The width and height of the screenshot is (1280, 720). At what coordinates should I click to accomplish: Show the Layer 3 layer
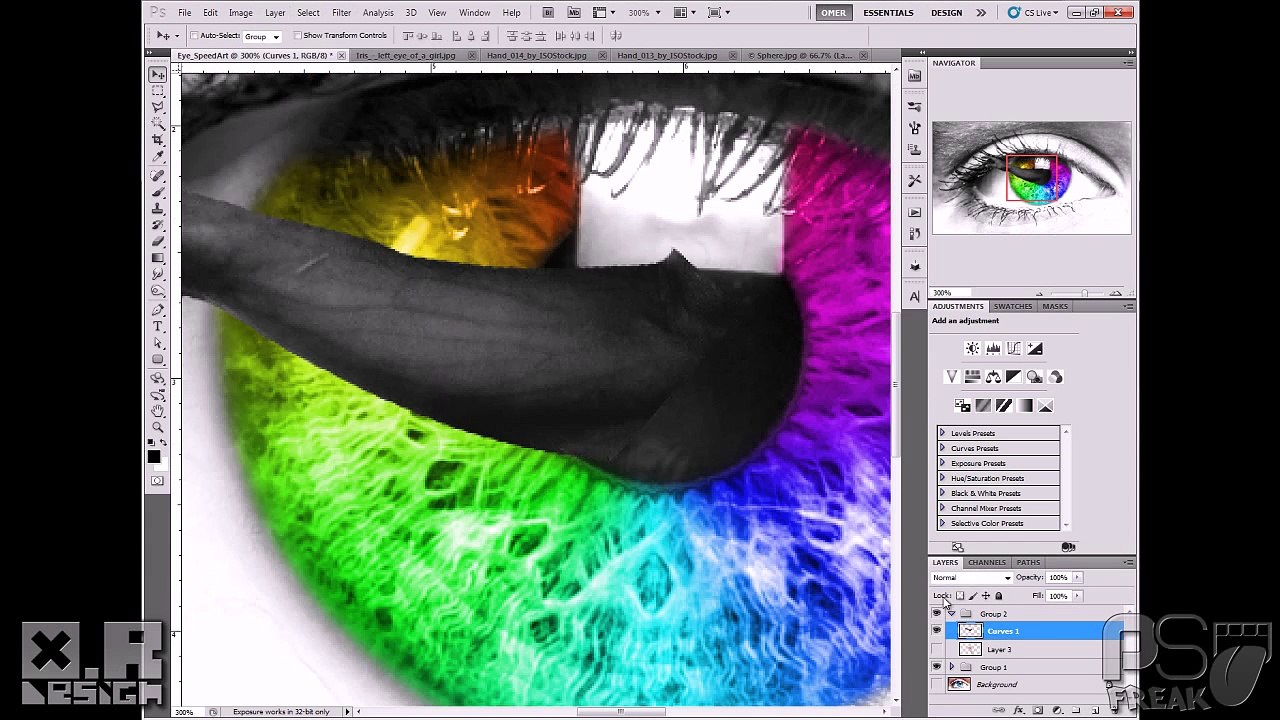937,649
